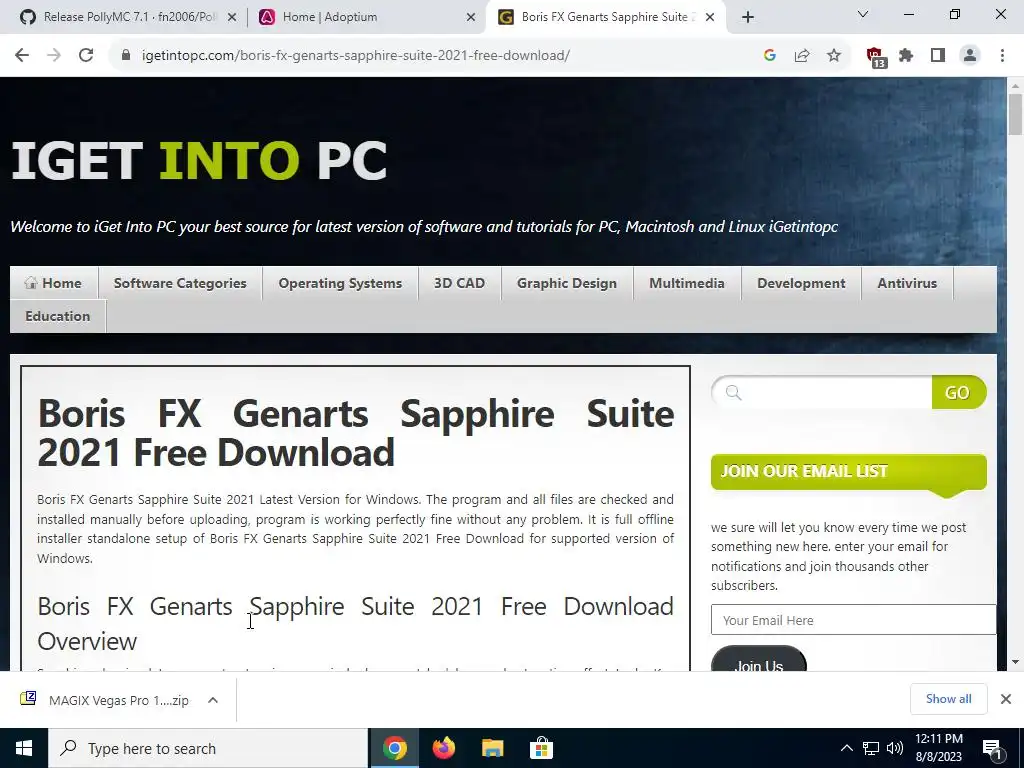The height and width of the screenshot is (768, 1024).
Task: Close the downloads bar
Action: [1006, 699]
